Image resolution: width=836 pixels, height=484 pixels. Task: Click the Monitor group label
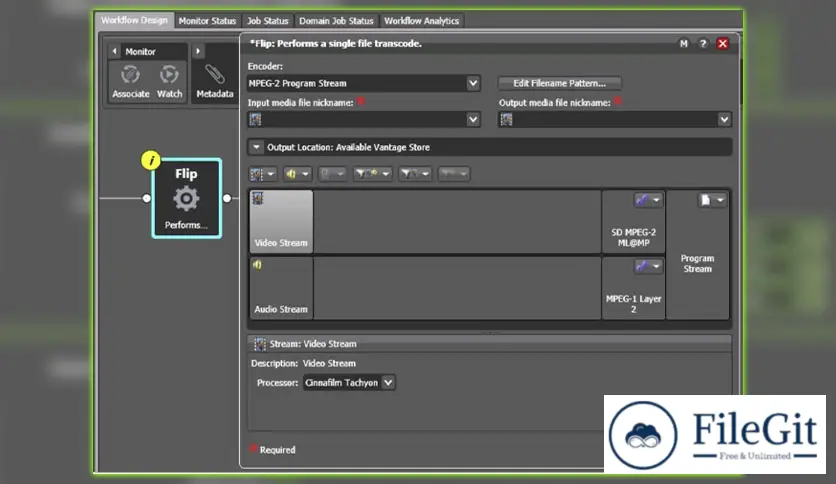(140, 52)
